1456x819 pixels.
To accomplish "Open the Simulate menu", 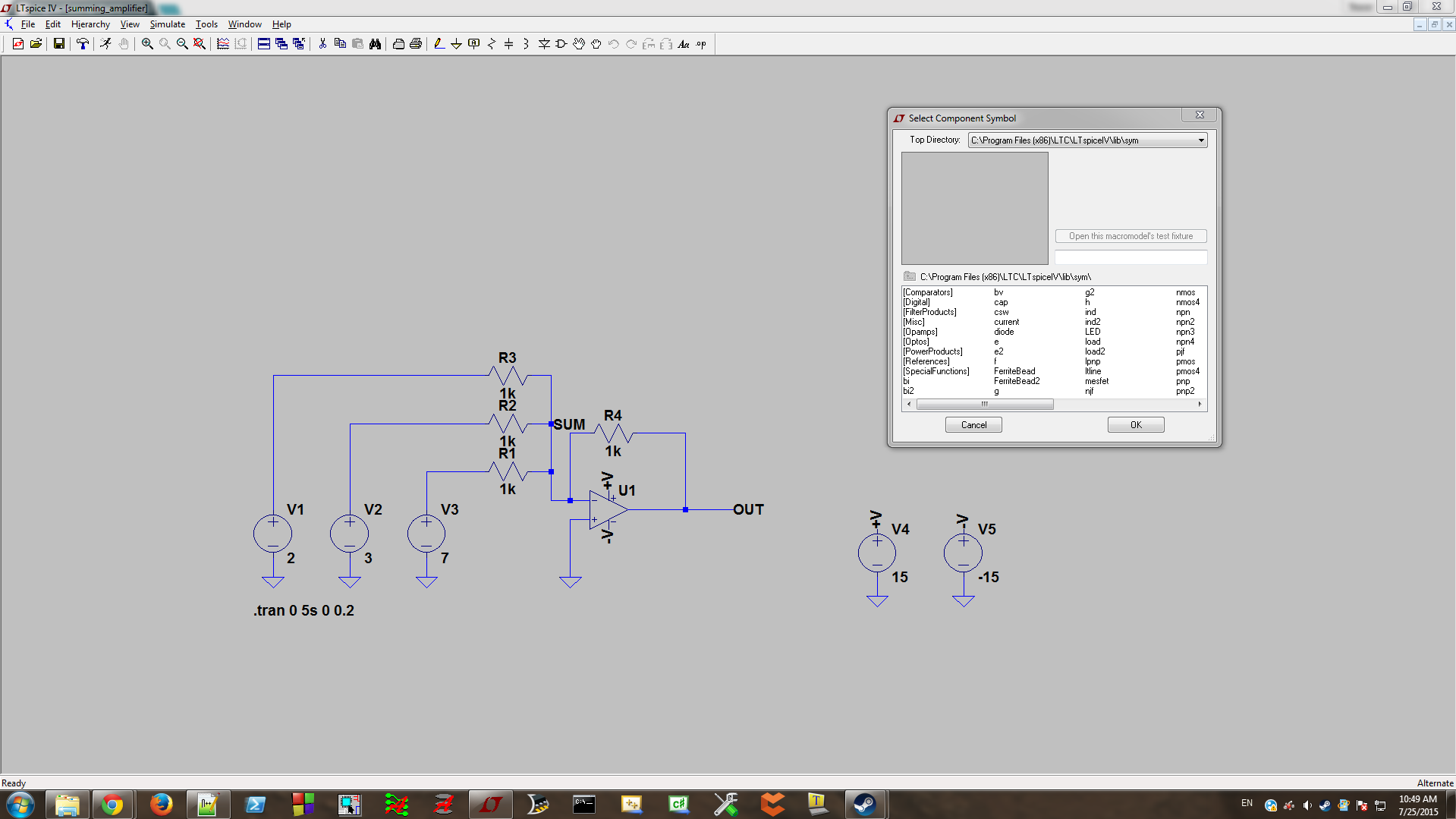I will click(167, 24).
